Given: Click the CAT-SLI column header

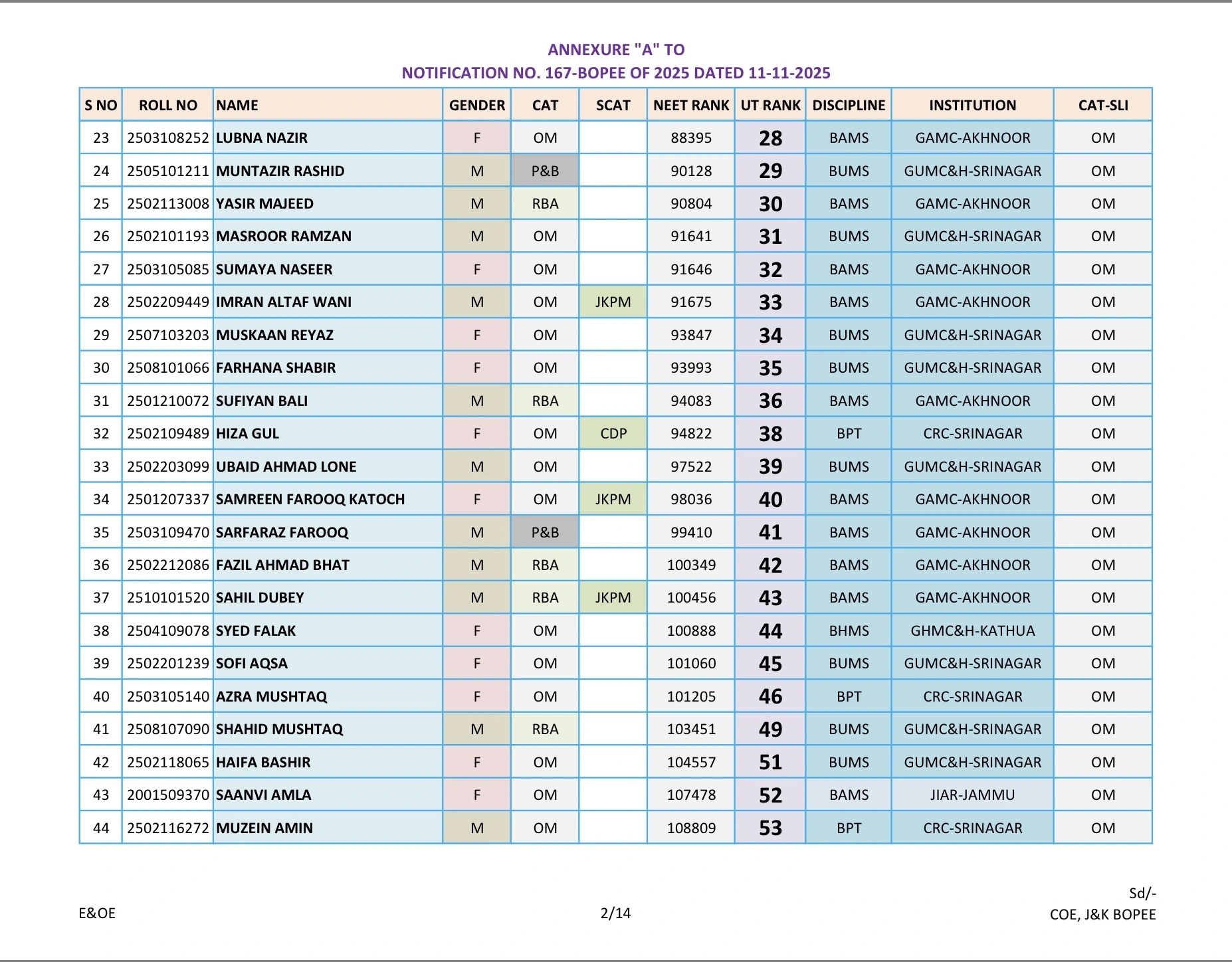Looking at the screenshot, I should (x=1103, y=105).
